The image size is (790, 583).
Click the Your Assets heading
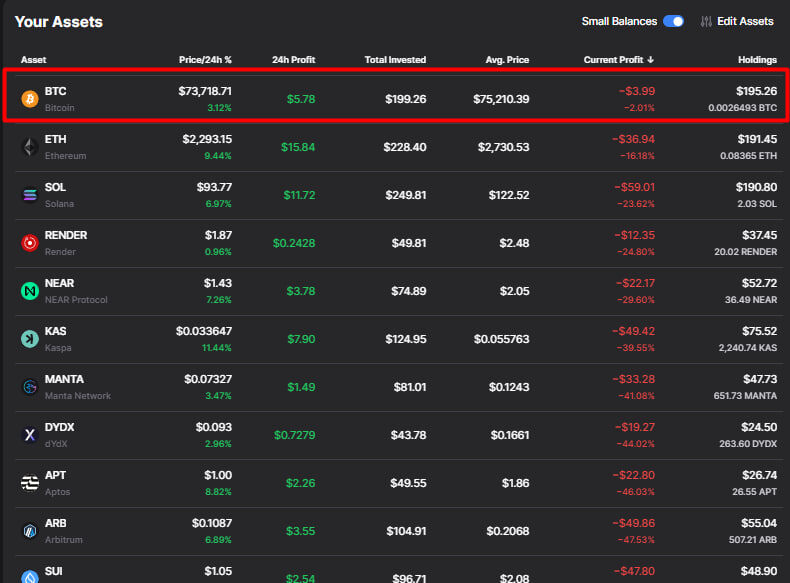[58, 22]
